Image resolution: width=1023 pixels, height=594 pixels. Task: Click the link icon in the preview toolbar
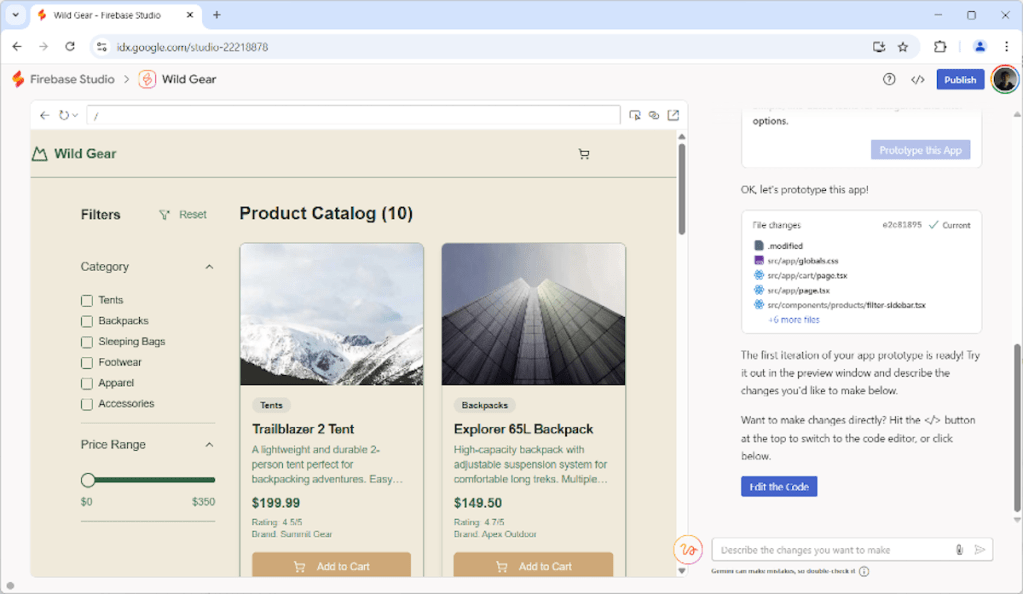click(654, 115)
